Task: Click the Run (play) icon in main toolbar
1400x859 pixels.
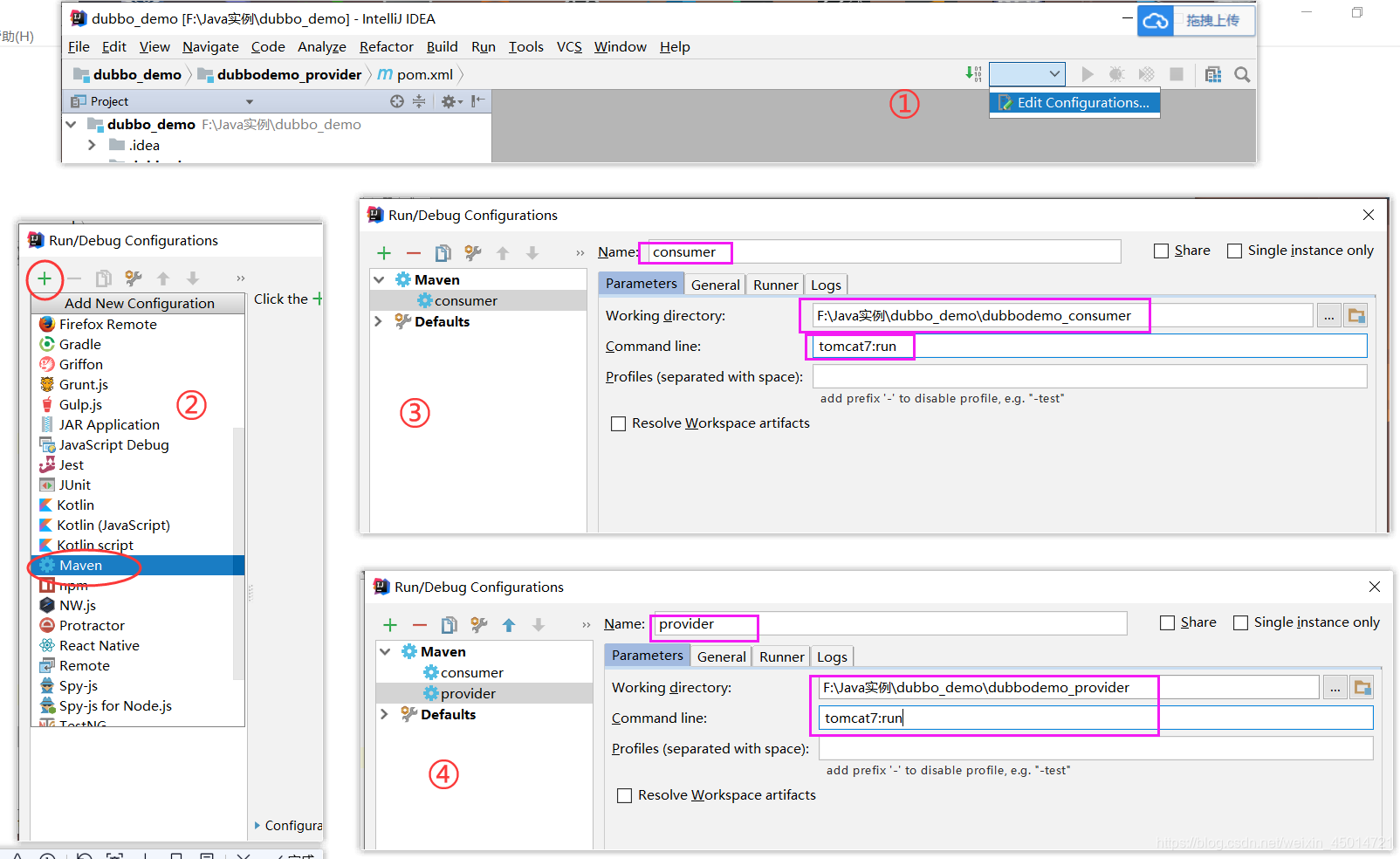Action: click(x=1087, y=74)
